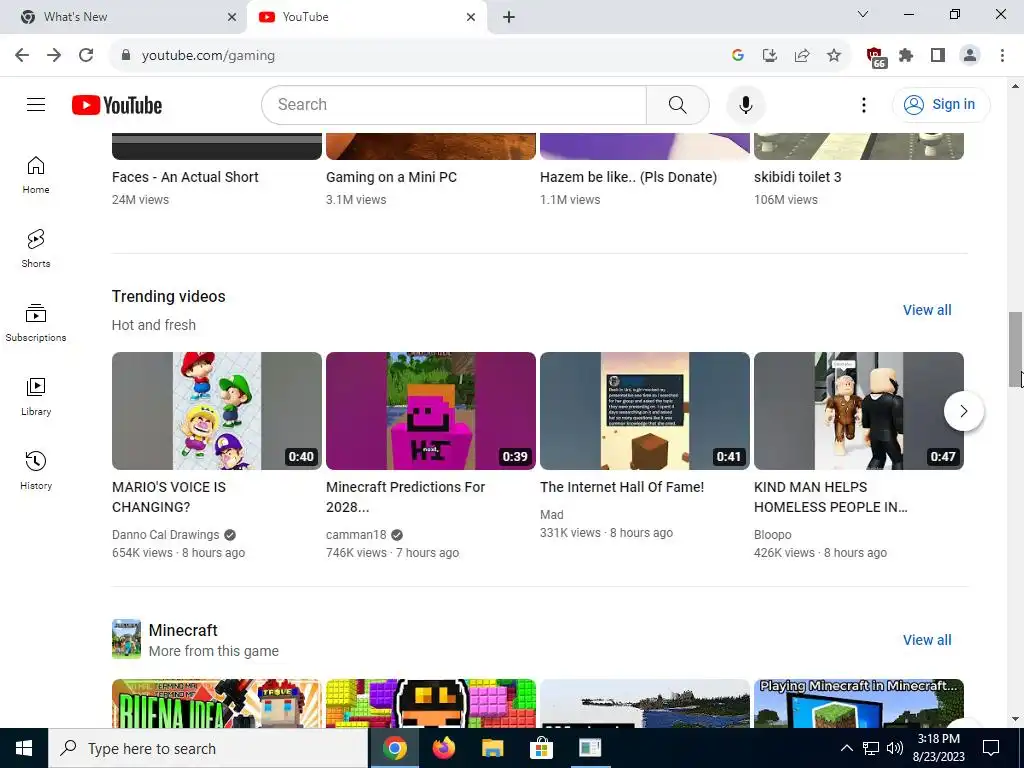Viewport: 1024px width, 768px height.
Task: Play The Internet Hall Of Fame thumbnail
Action: coord(645,411)
